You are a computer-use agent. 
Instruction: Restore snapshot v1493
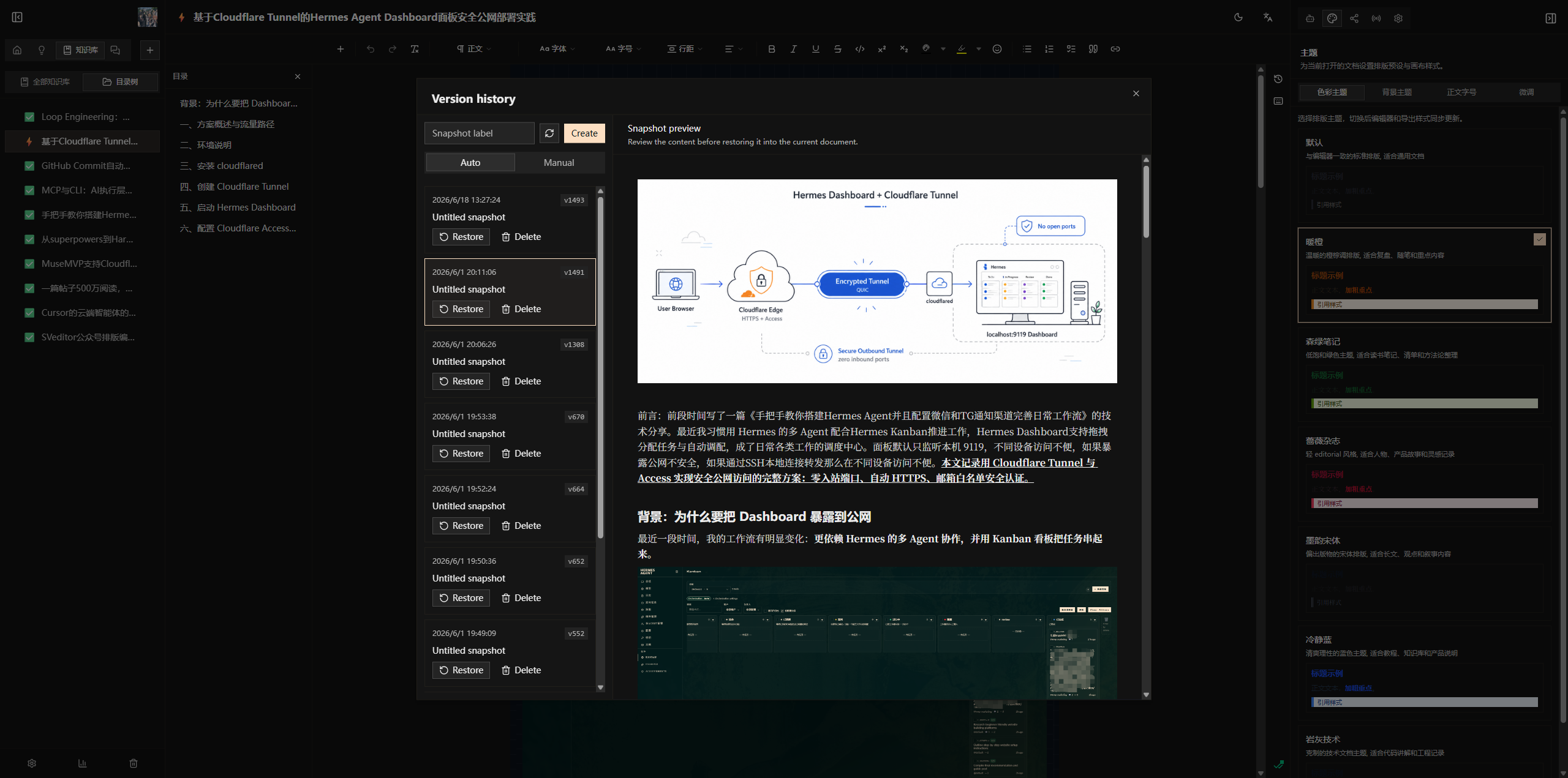click(x=461, y=237)
